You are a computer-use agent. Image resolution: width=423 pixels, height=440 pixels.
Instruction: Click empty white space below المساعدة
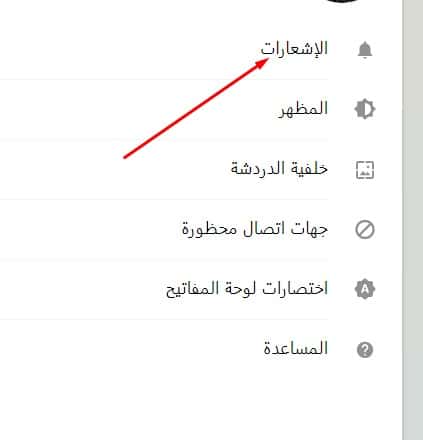pos(200,400)
